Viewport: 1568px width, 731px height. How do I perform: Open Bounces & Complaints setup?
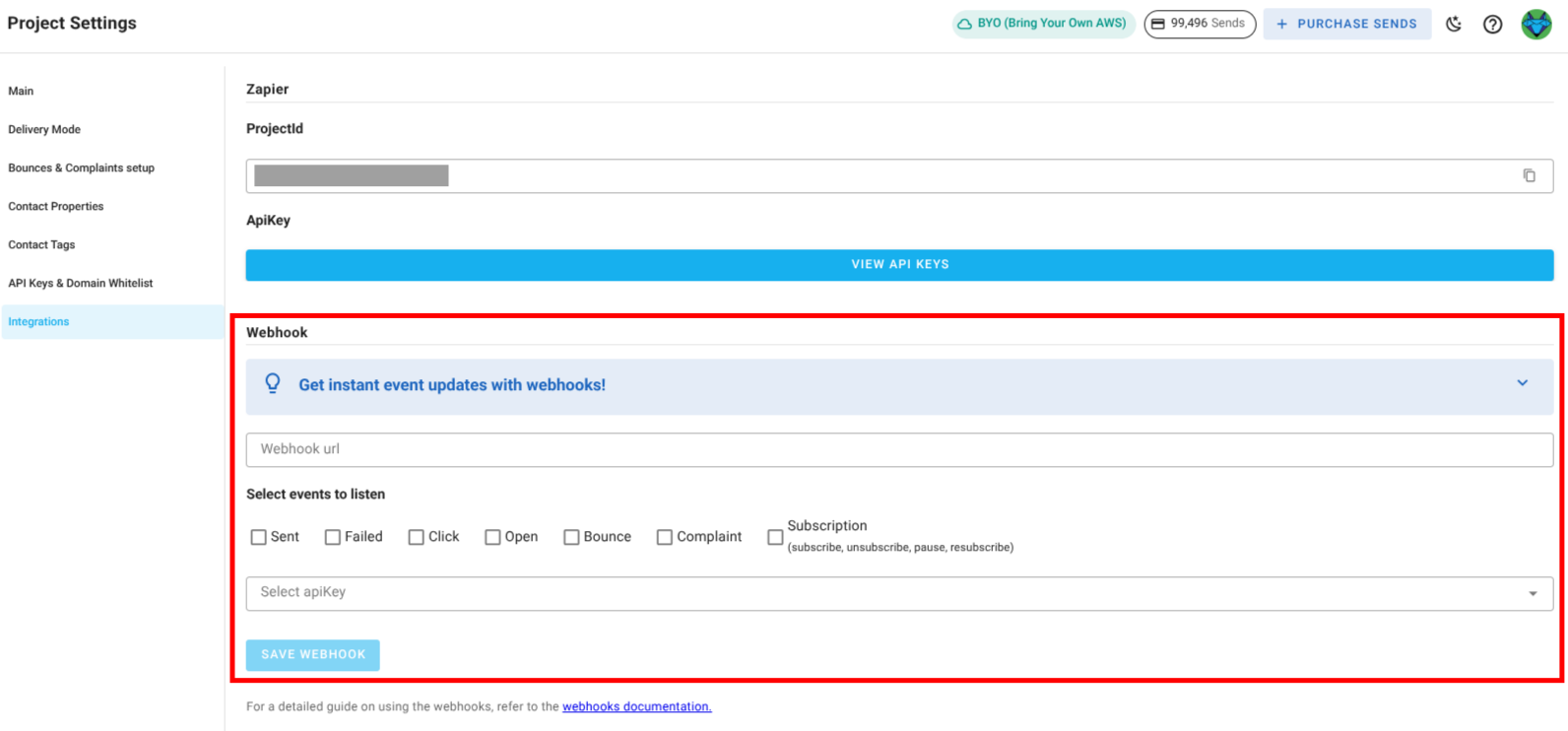(82, 167)
